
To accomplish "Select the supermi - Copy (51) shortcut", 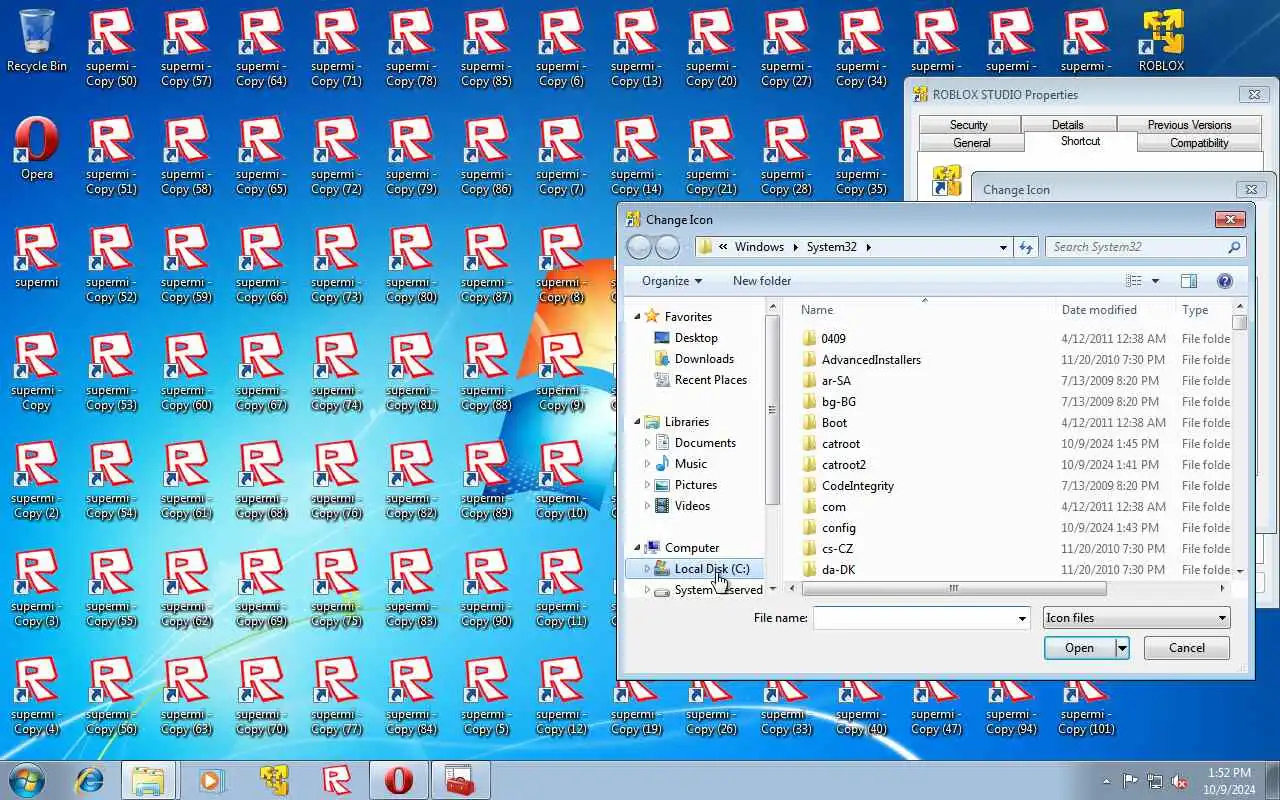I will click(111, 155).
